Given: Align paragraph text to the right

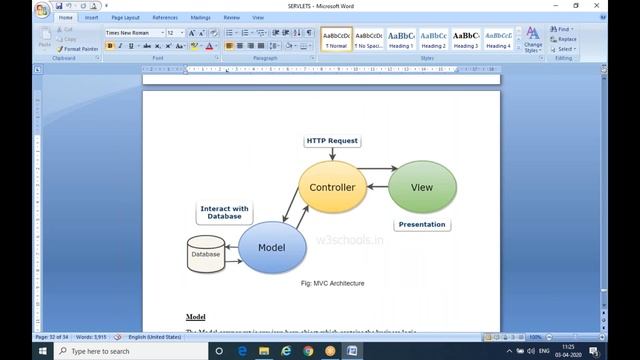Looking at the screenshot, I should (251, 46).
